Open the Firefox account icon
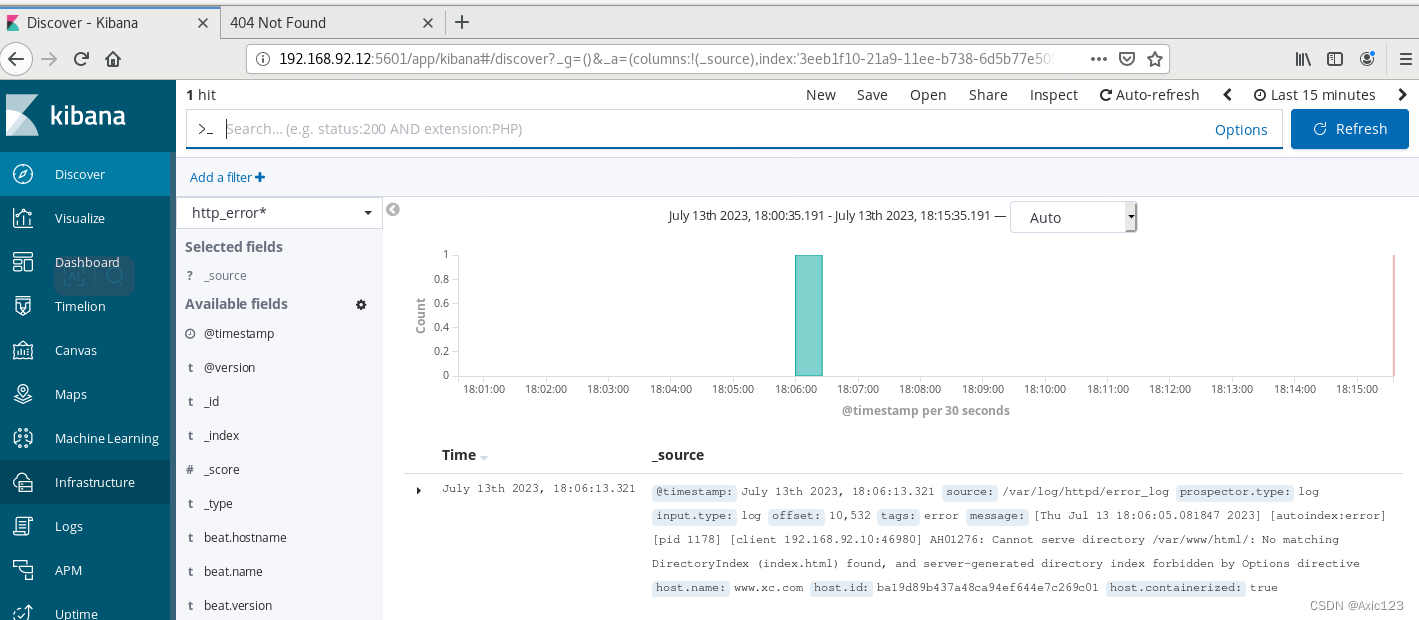Image resolution: width=1419 pixels, height=620 pixels. coord(1367,59)
